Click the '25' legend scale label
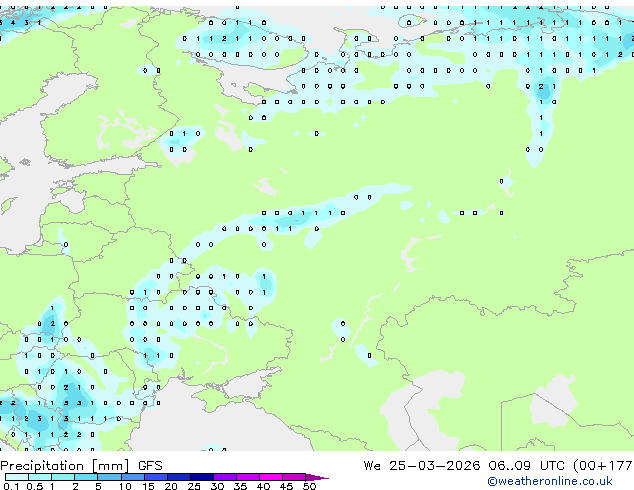Screen dimensions: 634x490 [x=194, y=486]
